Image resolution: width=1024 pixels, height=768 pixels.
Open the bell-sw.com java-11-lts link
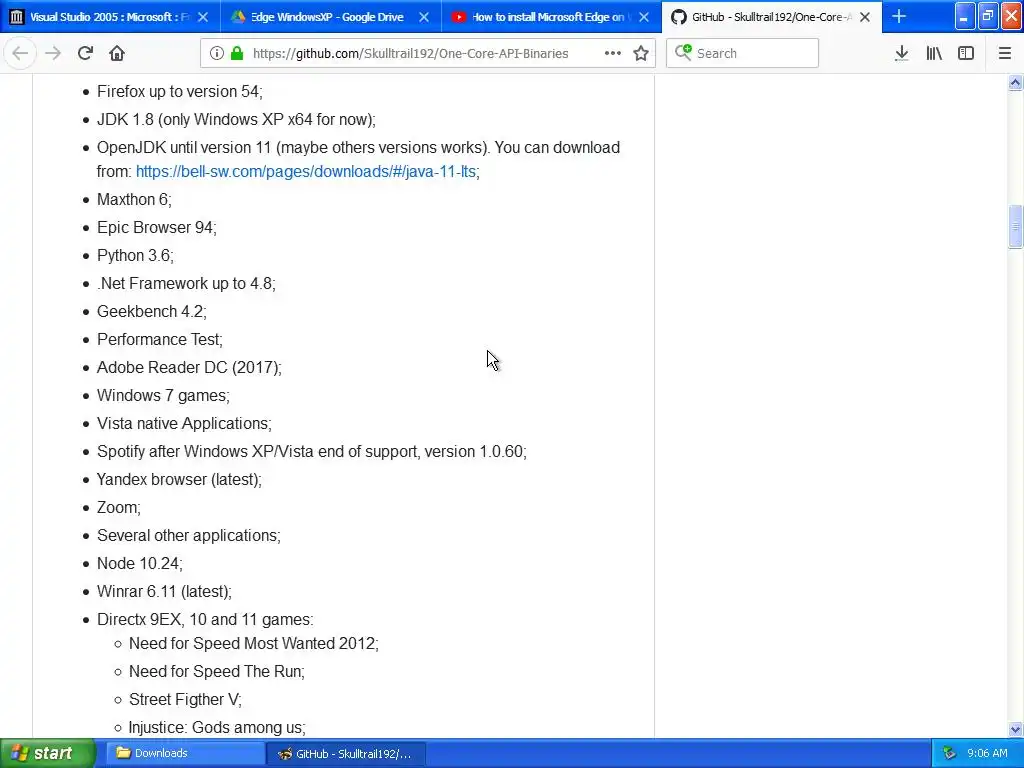pos(306,171)
